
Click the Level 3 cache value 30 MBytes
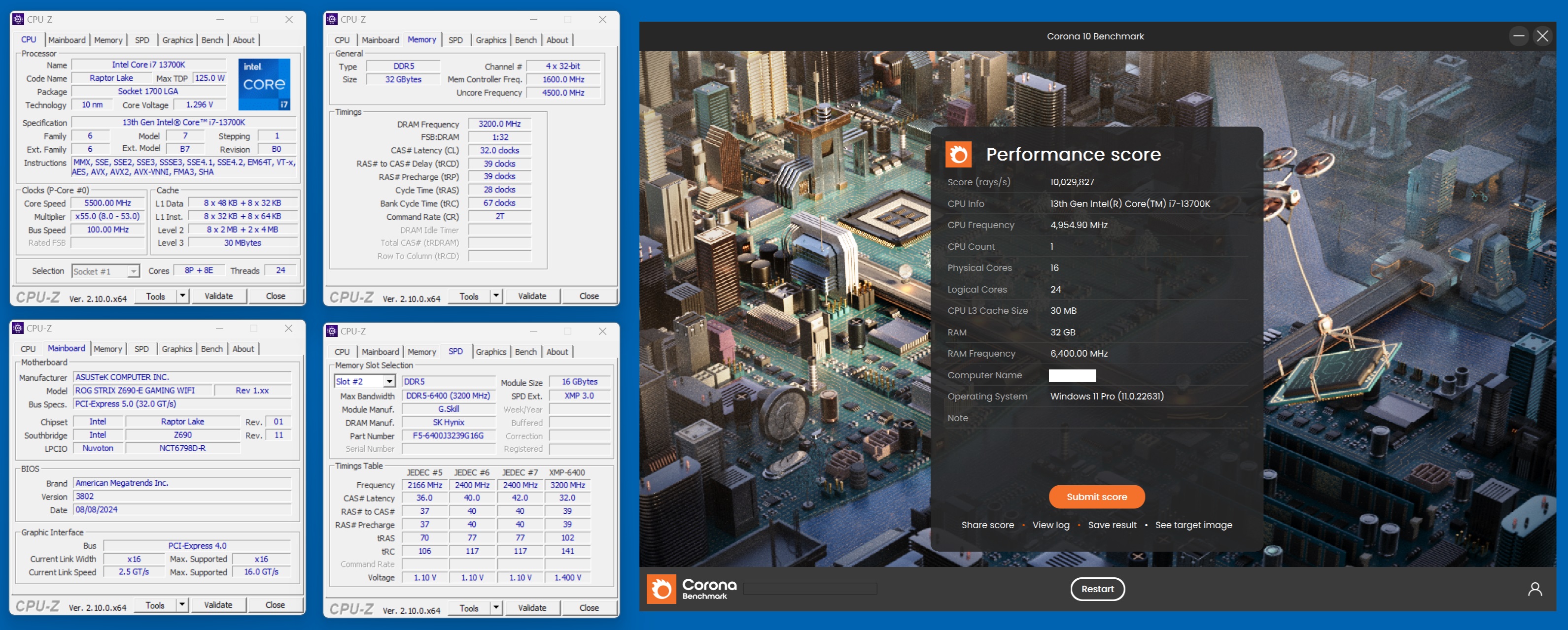click(242, 243)
